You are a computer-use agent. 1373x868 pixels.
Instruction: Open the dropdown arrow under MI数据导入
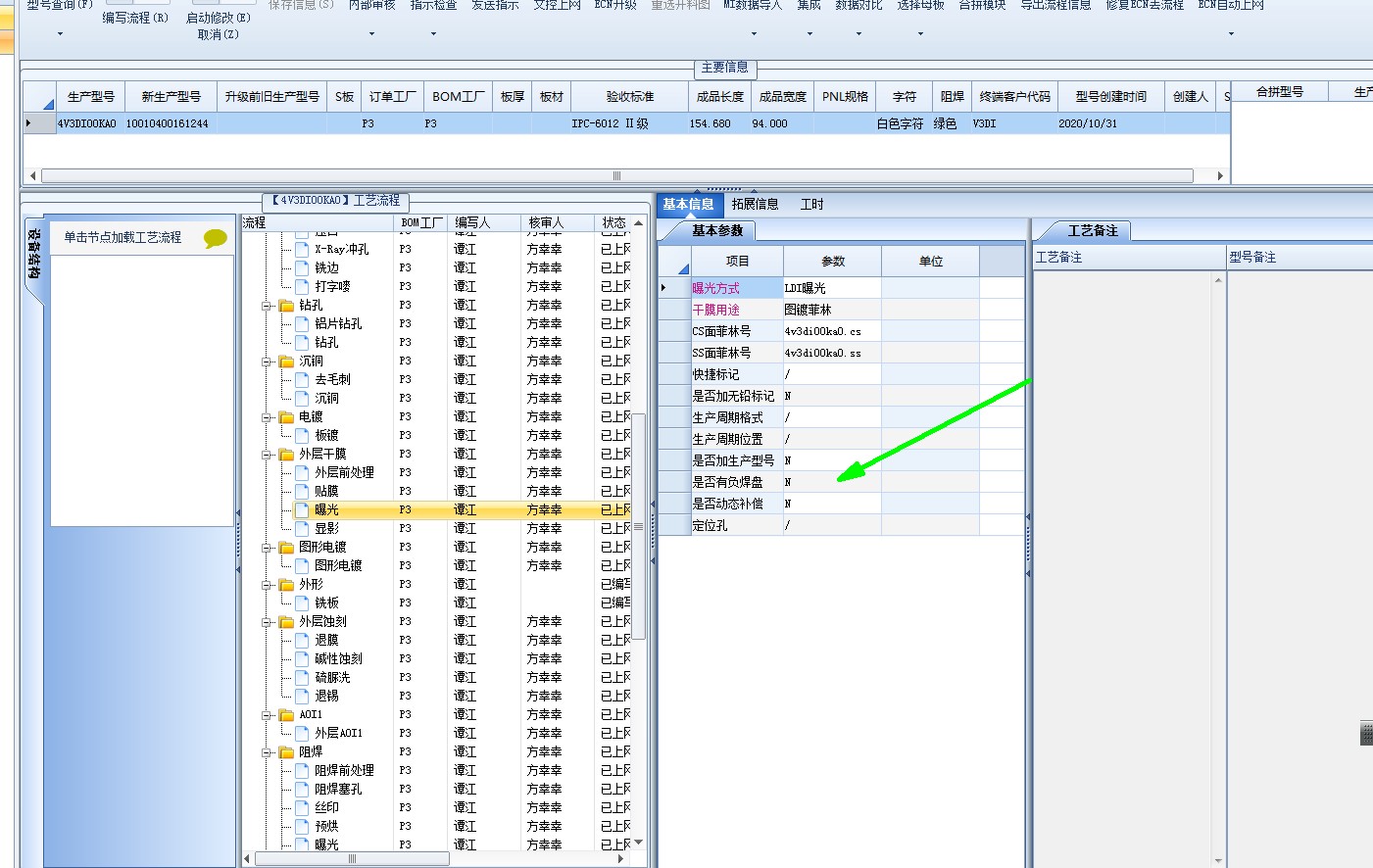click(x=754, y=34)
